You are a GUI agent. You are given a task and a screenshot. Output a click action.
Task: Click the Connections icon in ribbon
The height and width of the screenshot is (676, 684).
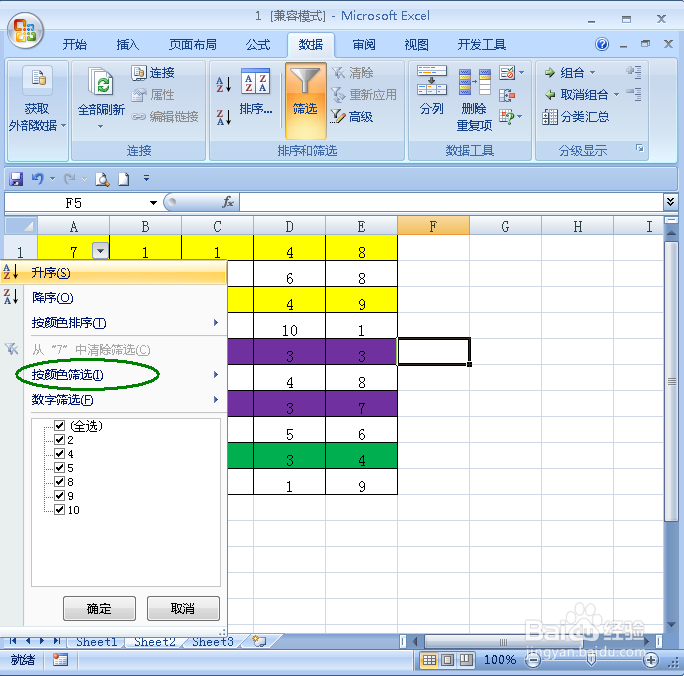click(139, 73)
